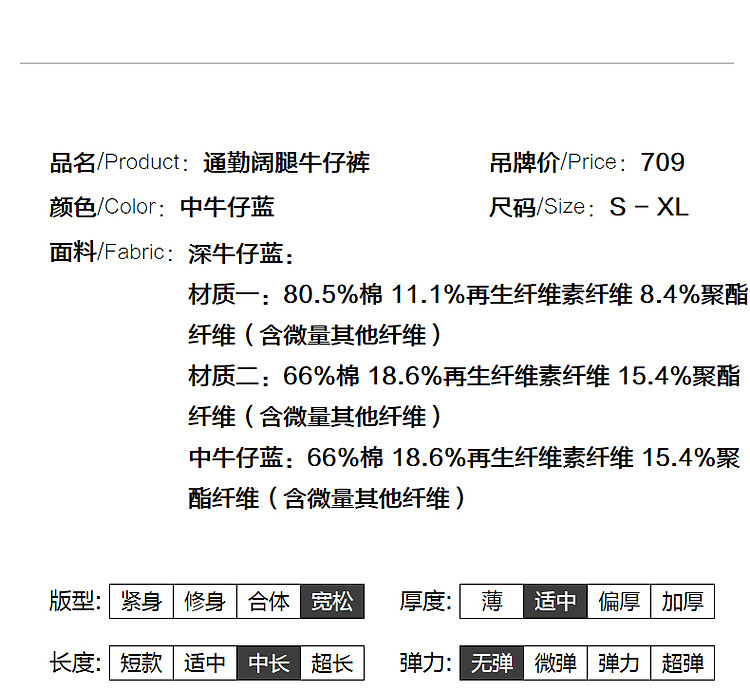Choose 适中 in the 长度 row
The width and height of the screenshot is (750, 690).
[205, 662]
